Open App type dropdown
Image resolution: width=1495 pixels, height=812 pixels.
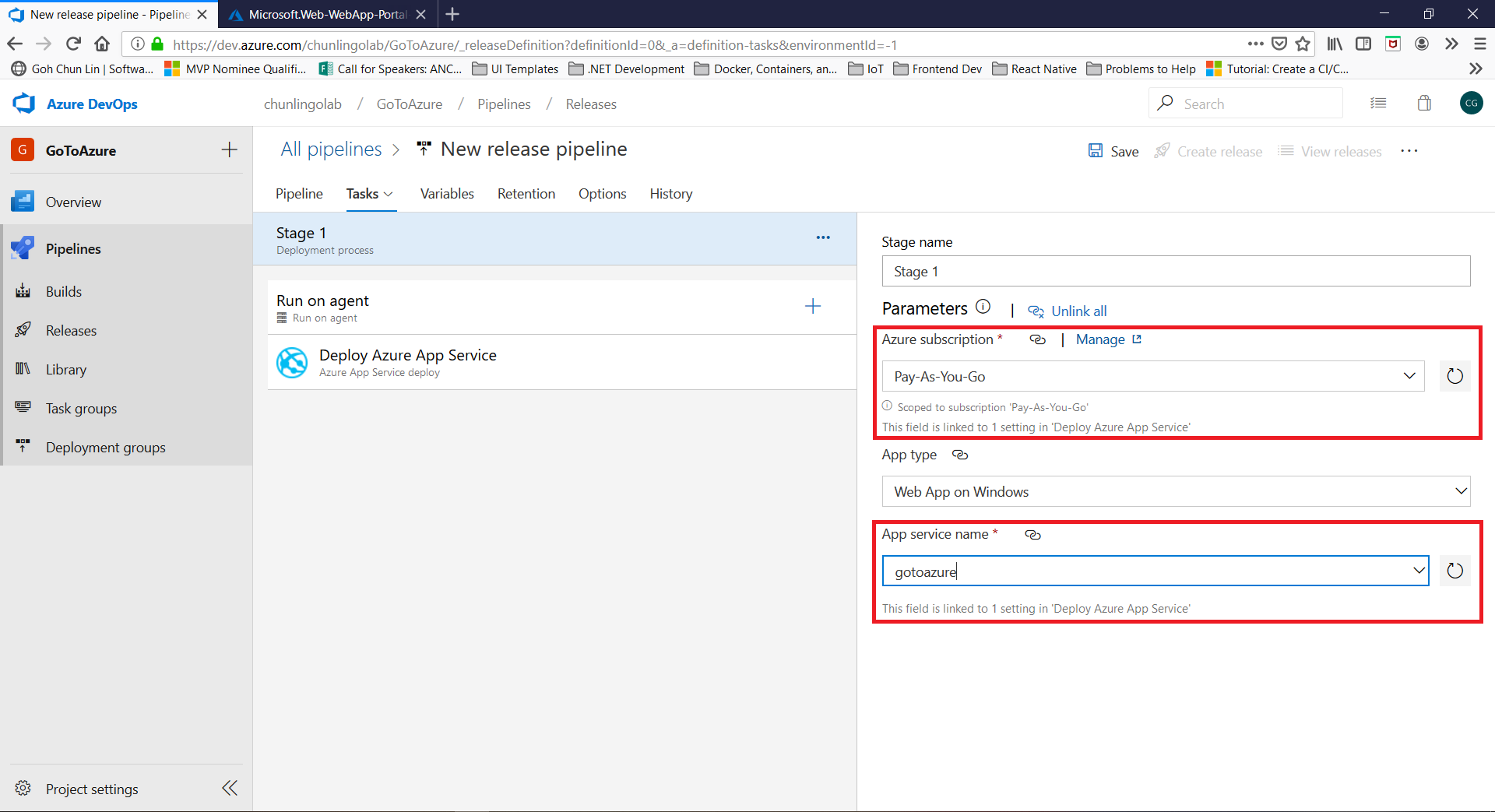pyautogui.click(x=1176, y=491)
